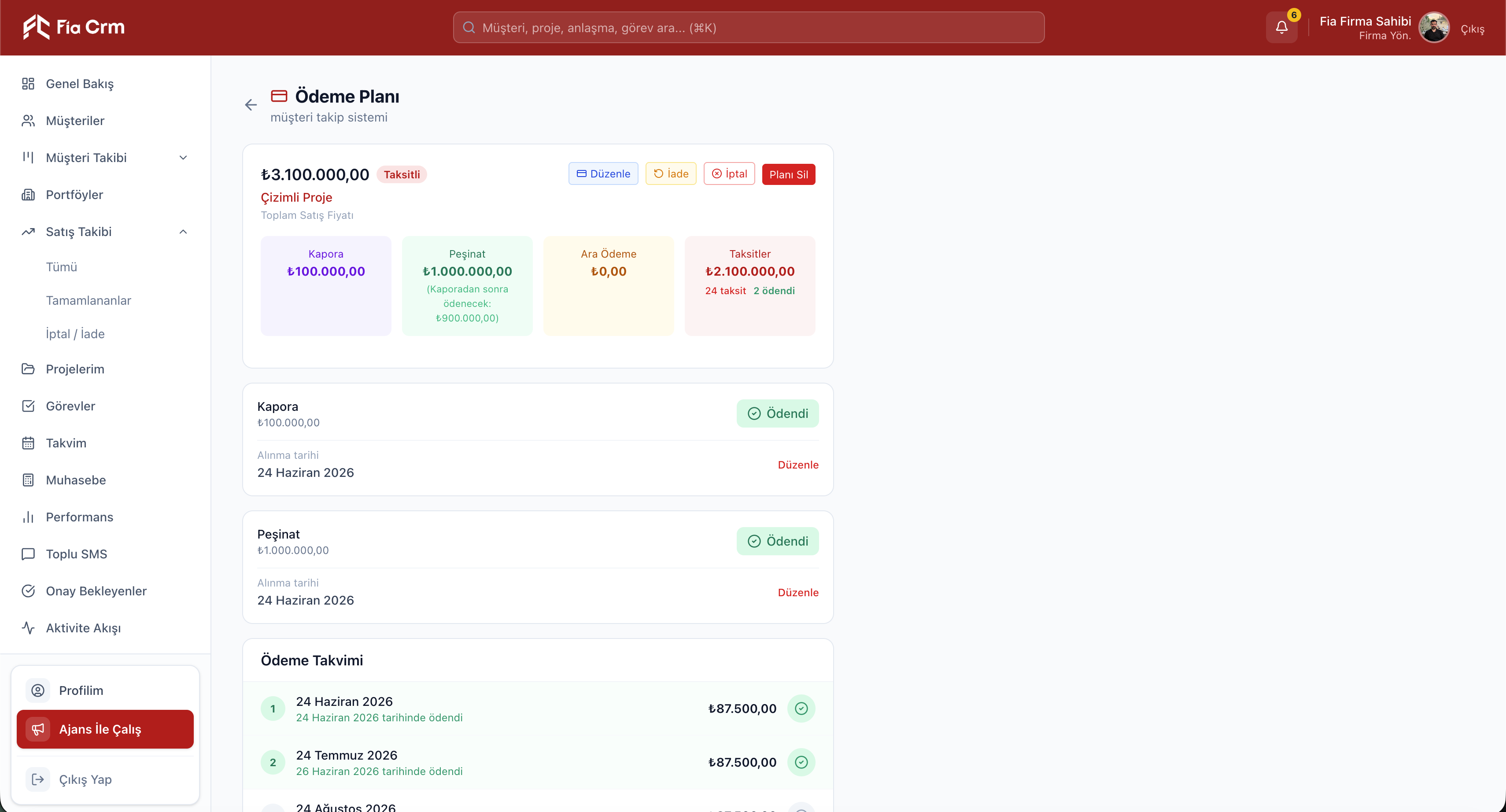Collapse the Satış Takibi submenu chevron
Viewport: 1506px width, 812px height.
click(x=183, y=232)
